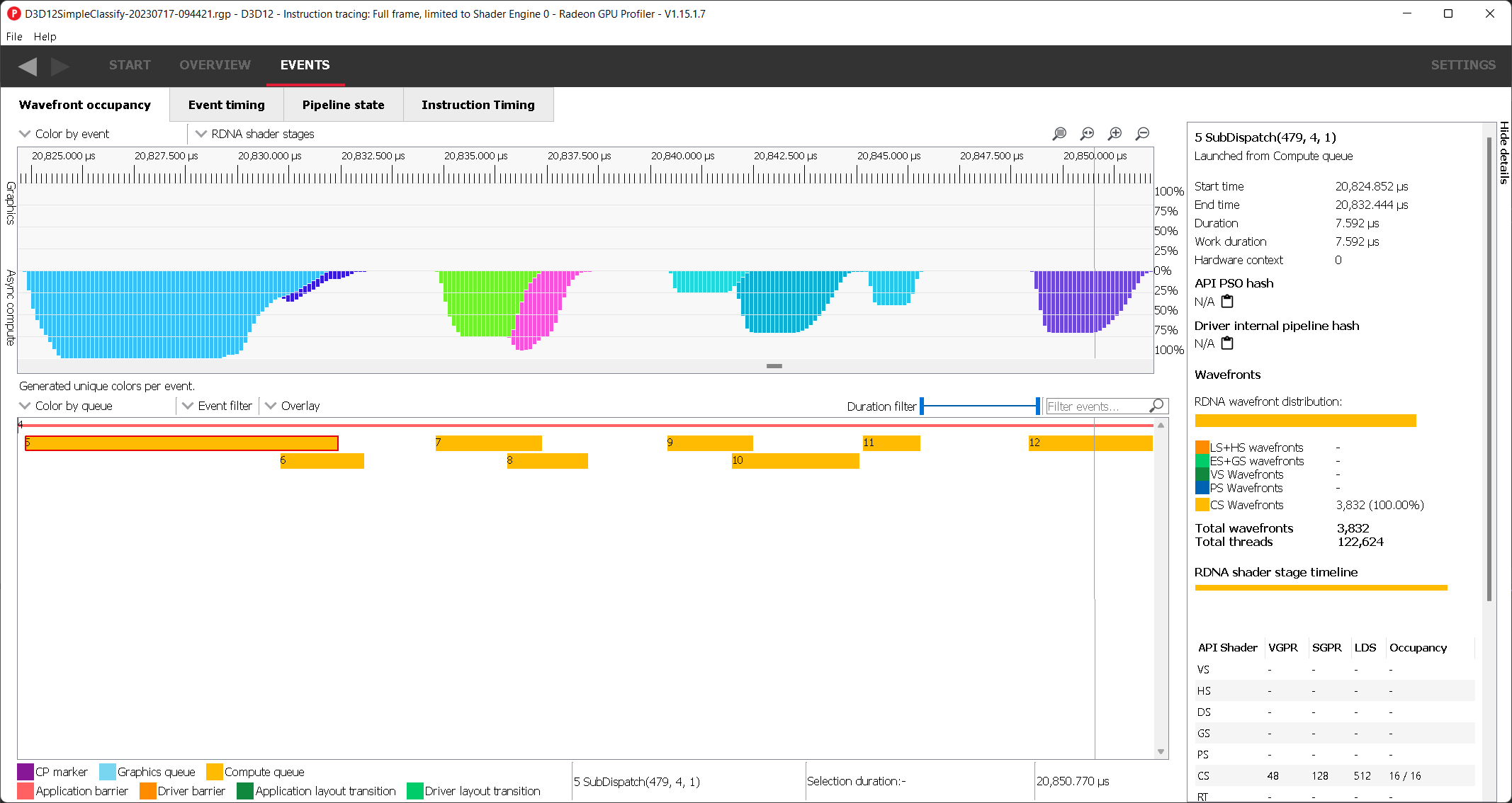Click the Filter events search input field
Viewport: 1512px width, 803px height.
pyautogui.click(x=1097, y=406)
